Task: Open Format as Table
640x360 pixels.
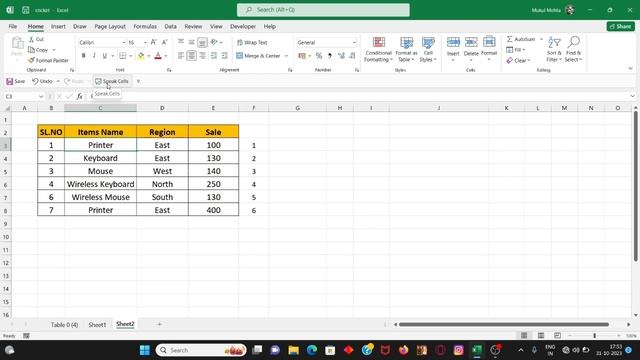Action: click(406, 49)
